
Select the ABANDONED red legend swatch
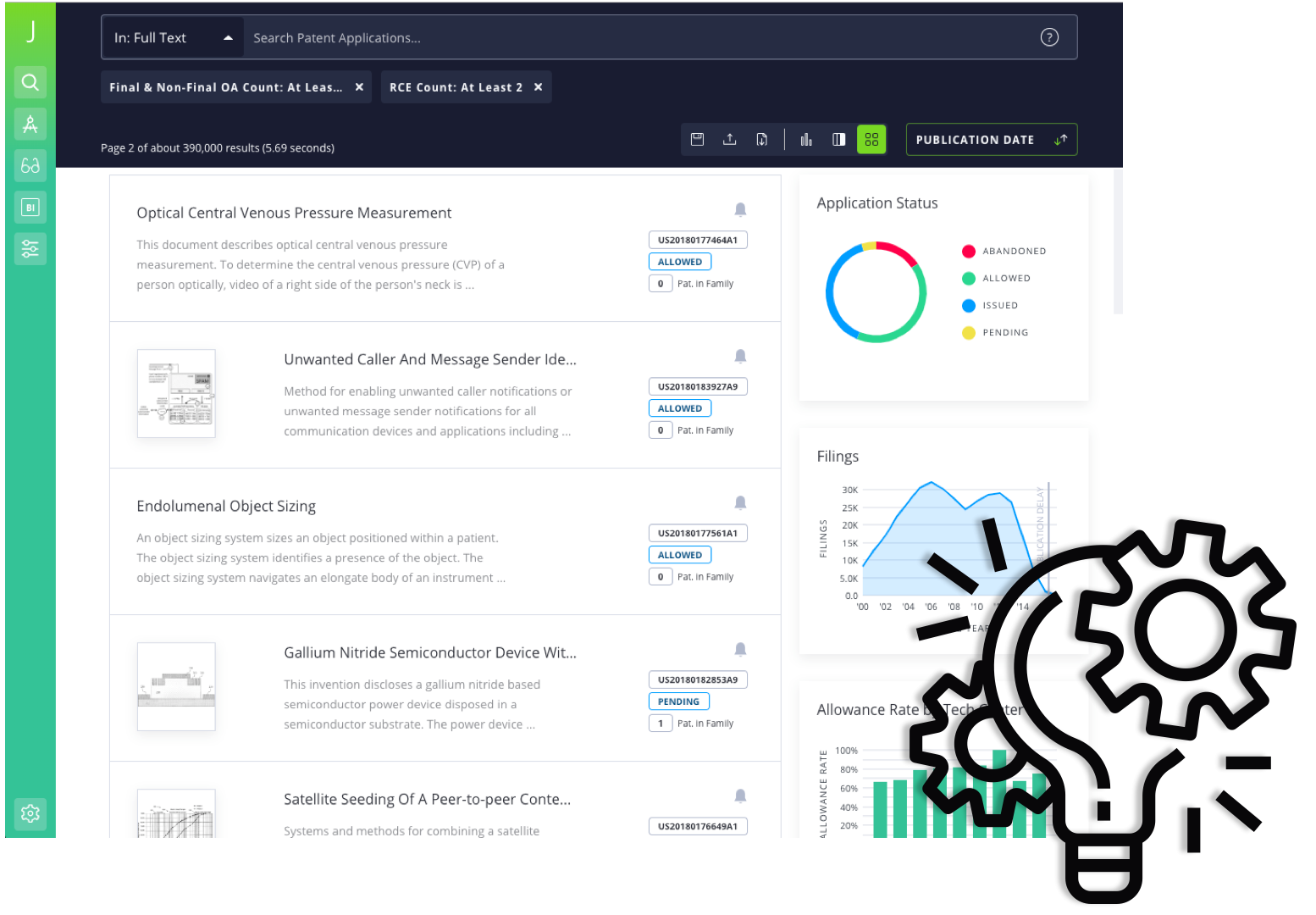[969, 251]
